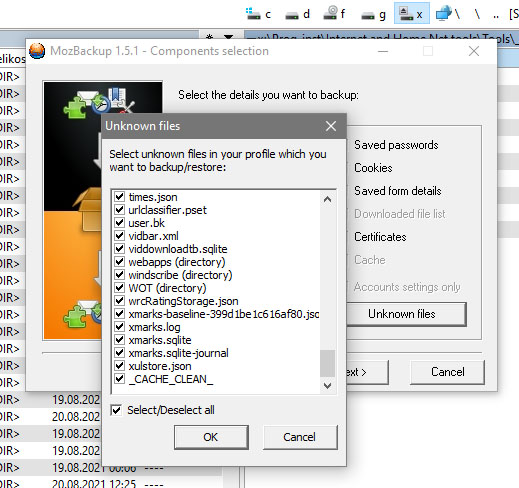The image size is (519, 488).
Task: Click Next button in MozBackup wizard
Action: coord(367,372)
